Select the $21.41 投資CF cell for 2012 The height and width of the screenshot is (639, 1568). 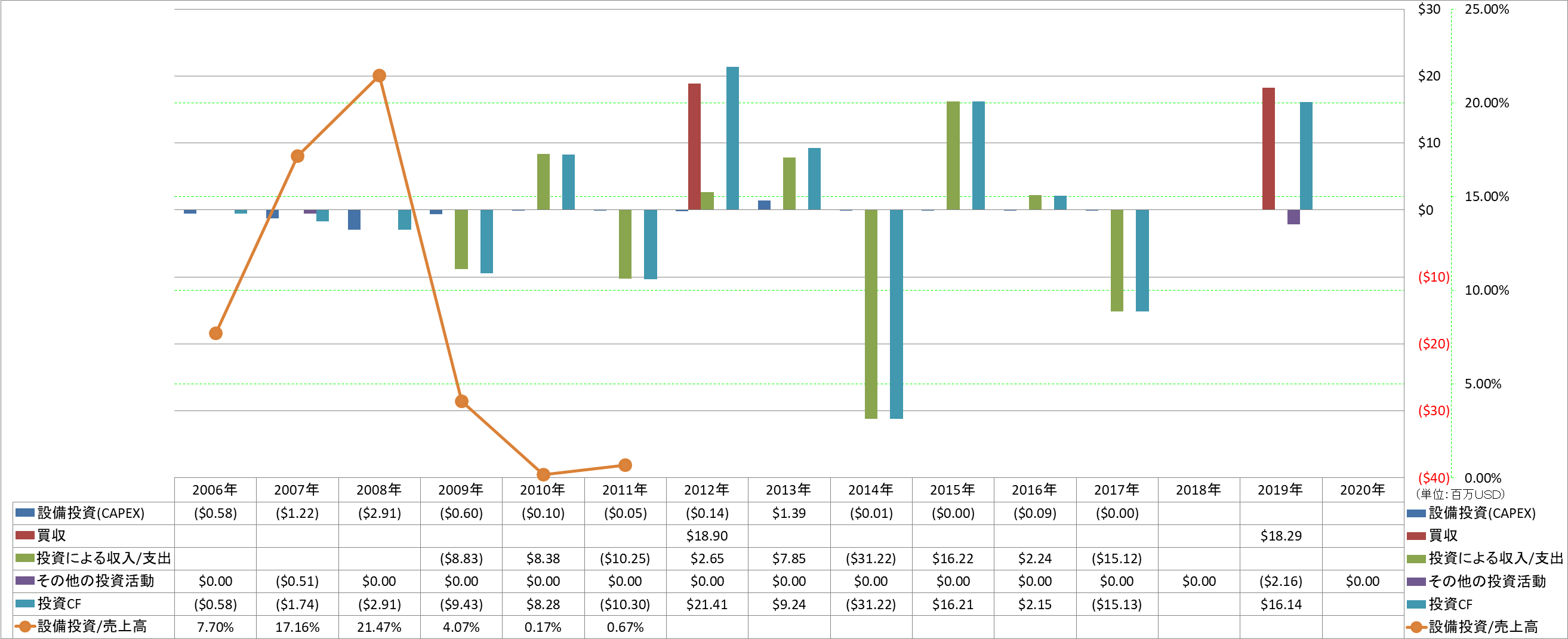[707, 604]
